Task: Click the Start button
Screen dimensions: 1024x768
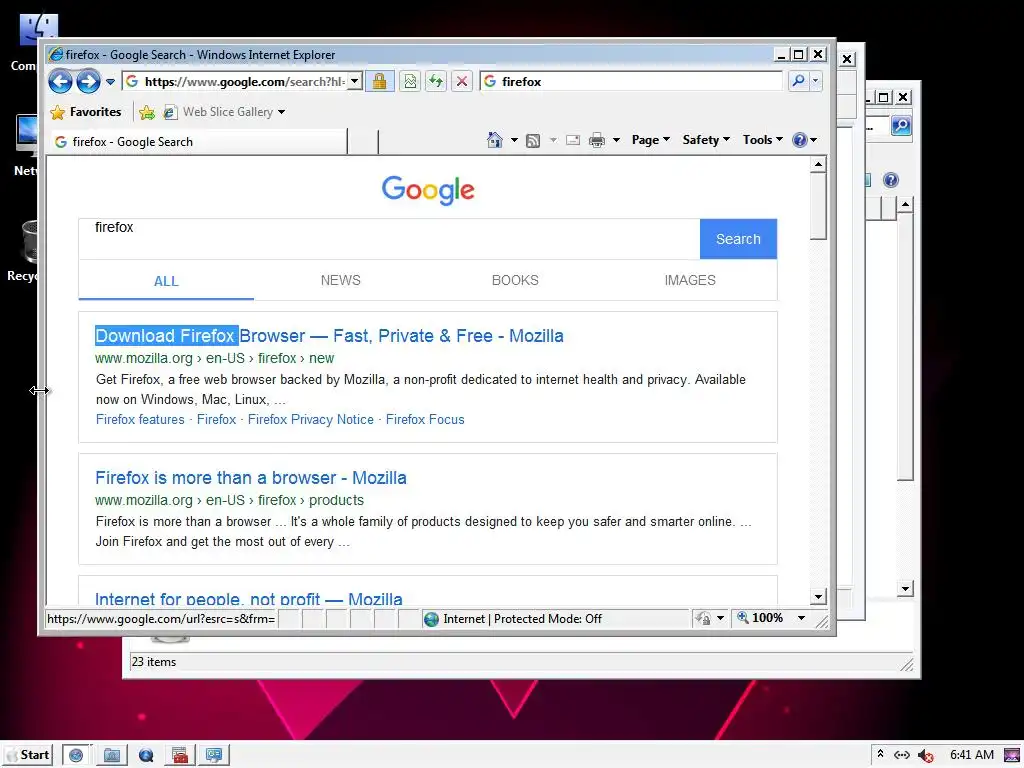Action: [28, 755]
